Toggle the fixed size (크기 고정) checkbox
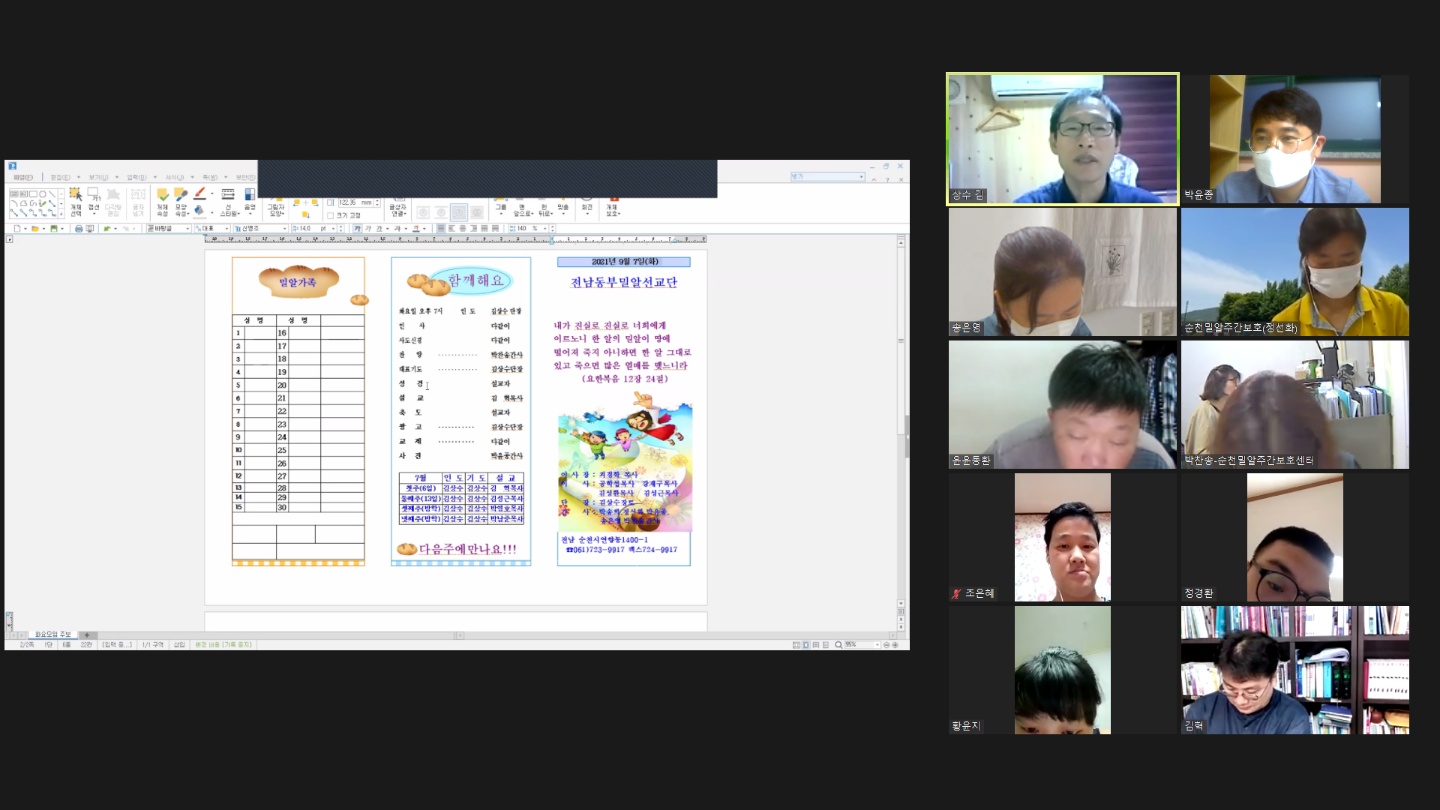1440x810 pixels. (x=330, y=215)
